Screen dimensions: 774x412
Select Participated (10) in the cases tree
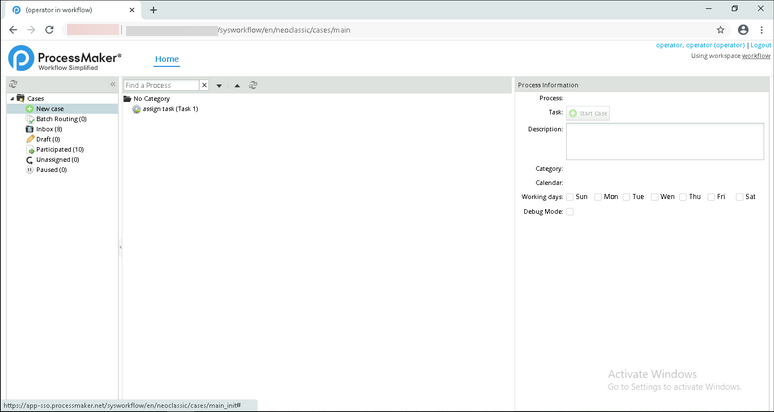click(59, 149)
